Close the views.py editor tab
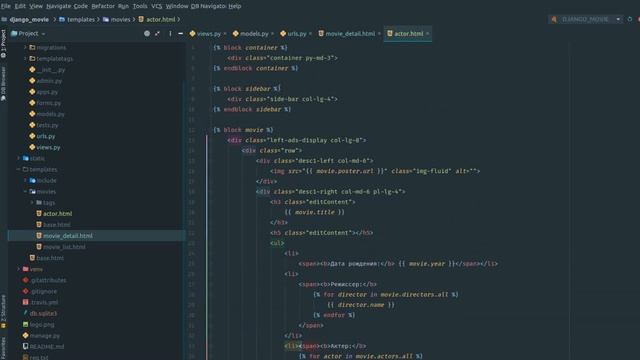 click(225, 33)
